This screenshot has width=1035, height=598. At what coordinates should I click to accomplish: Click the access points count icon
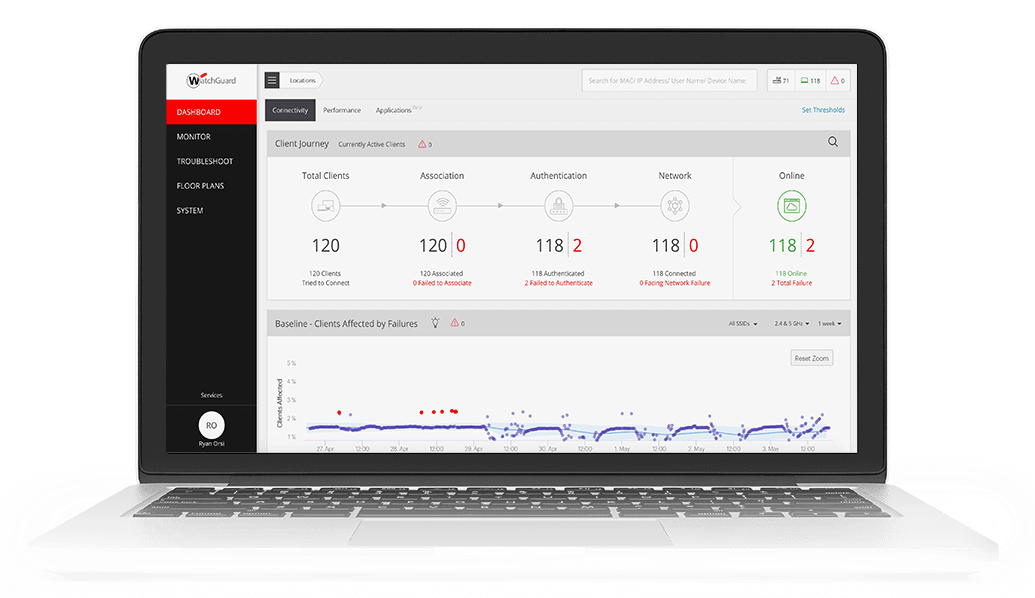[x=777, y=80]
